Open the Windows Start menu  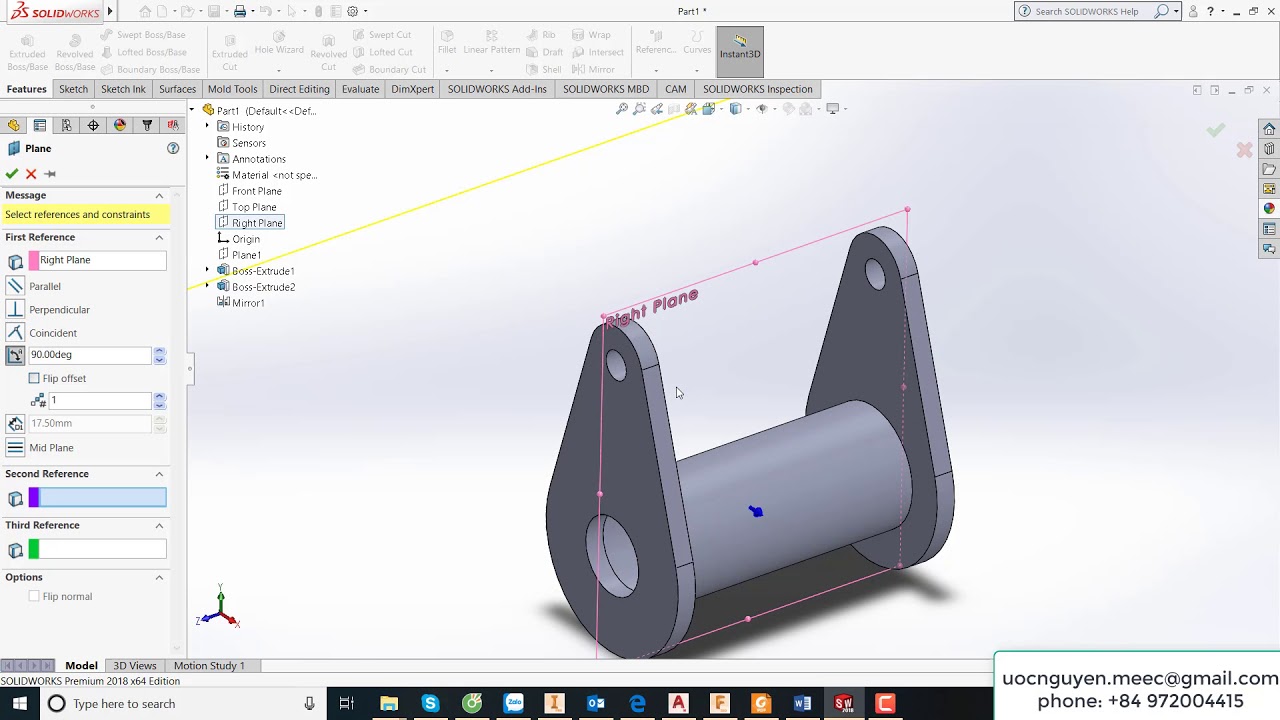coord(20,703)
